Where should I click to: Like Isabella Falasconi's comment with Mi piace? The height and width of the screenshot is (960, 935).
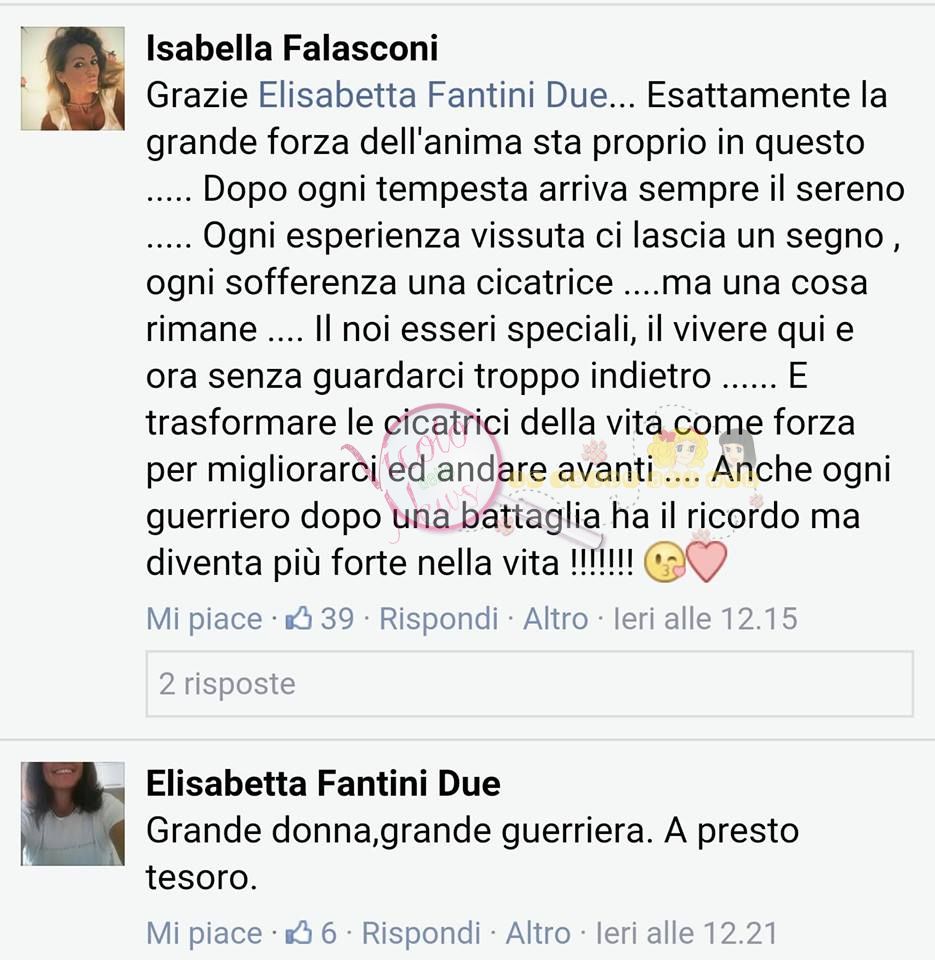point(204,619)
